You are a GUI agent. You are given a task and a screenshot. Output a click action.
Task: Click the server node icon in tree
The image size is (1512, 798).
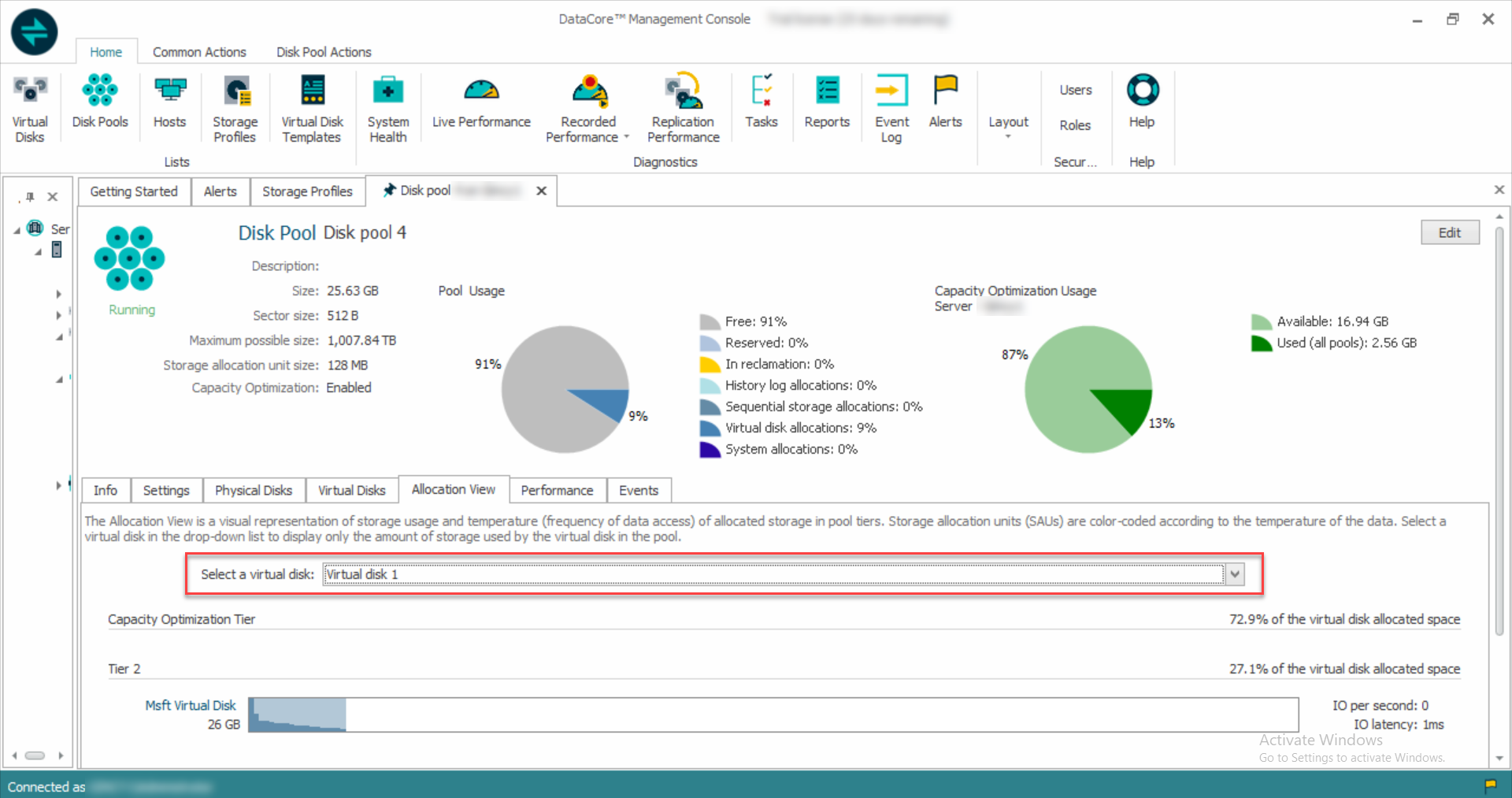pos(57,250)
